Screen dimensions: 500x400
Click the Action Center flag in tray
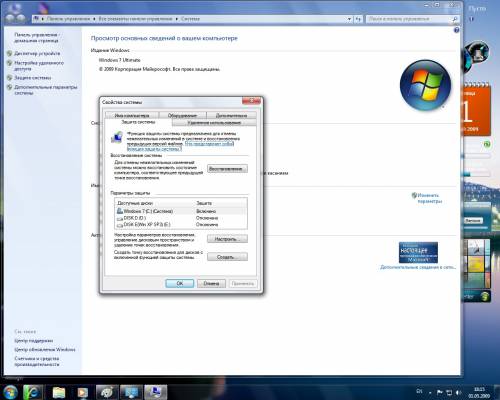coord(440,392)
